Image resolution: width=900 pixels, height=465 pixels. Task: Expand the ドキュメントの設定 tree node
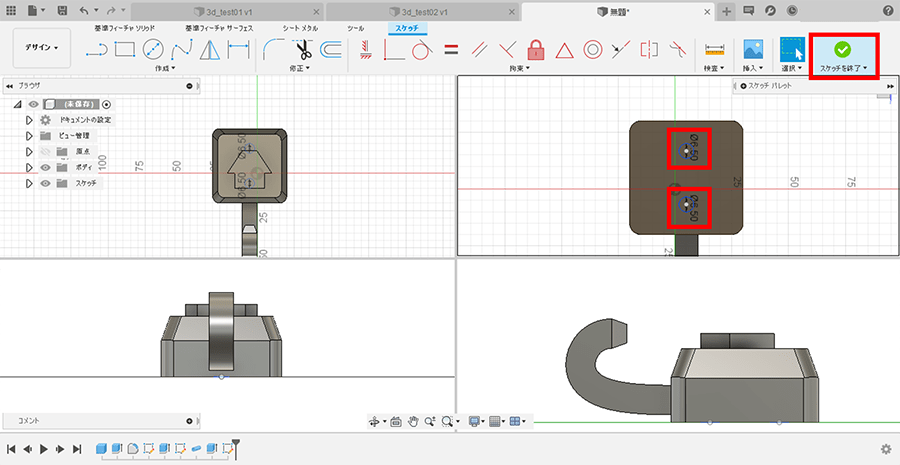click(29, 120)
